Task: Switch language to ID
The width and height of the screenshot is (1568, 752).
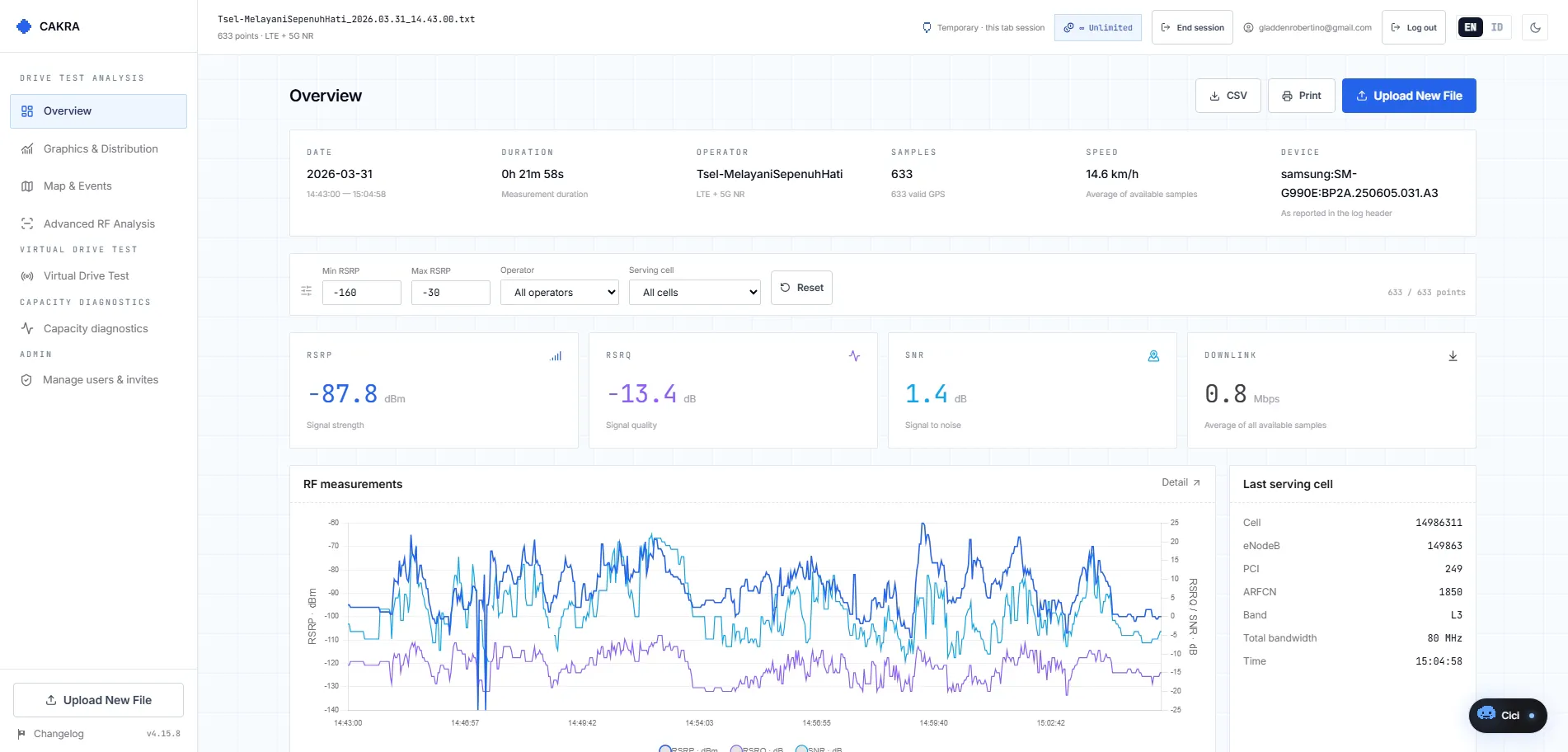Action: 1497,27
